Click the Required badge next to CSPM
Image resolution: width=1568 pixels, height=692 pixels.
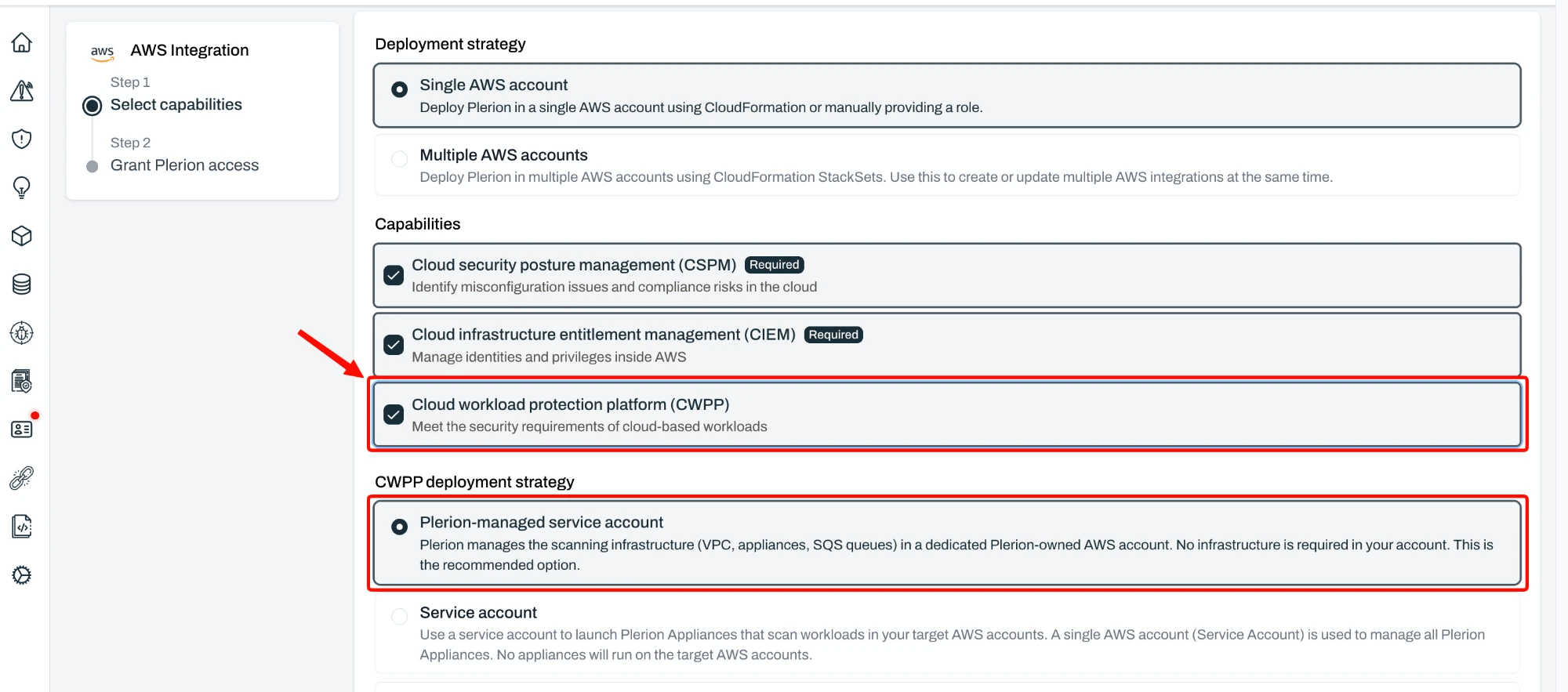point(775,265)
